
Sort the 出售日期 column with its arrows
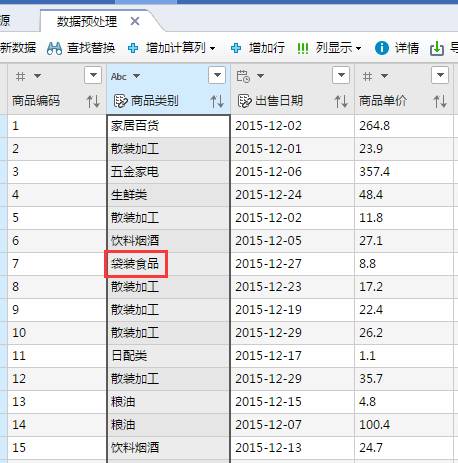[x=341, y=101]
